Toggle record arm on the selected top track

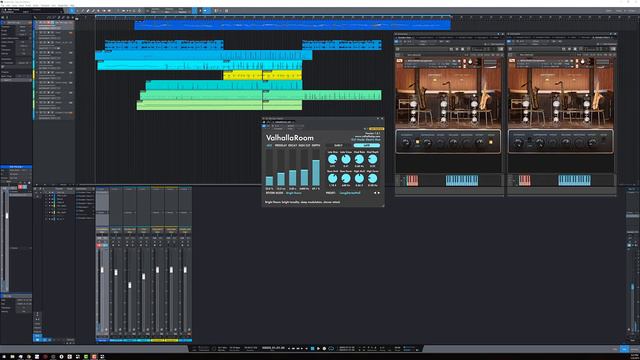pyautogui.click(x=49, y=22)
